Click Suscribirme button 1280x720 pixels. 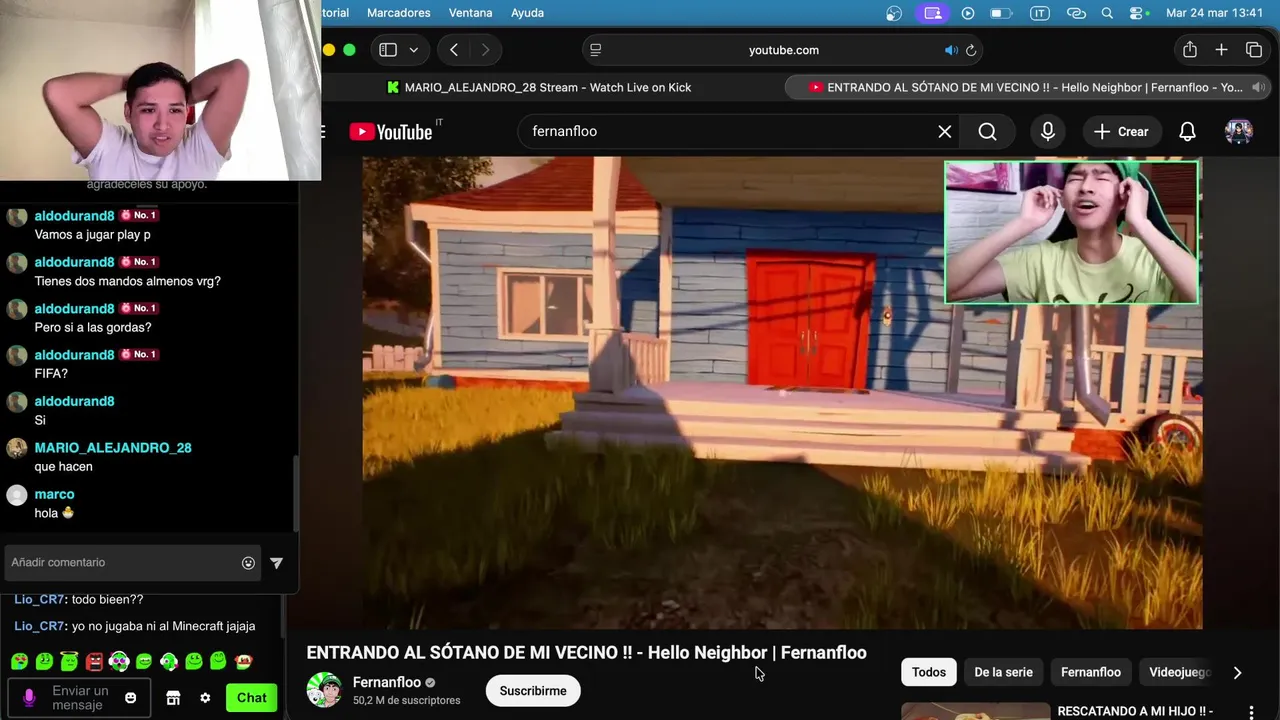click(x=533, y=691)
